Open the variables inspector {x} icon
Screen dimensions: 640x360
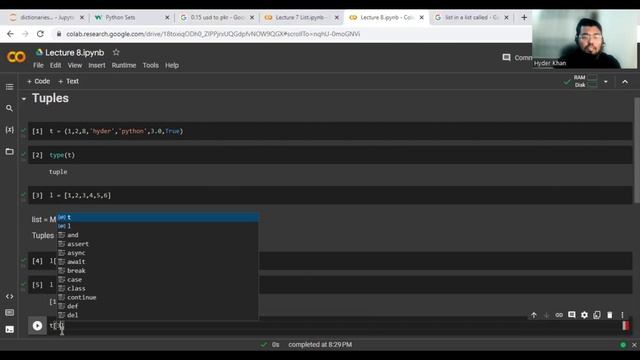pyautogui.click(x=9, y=130)
